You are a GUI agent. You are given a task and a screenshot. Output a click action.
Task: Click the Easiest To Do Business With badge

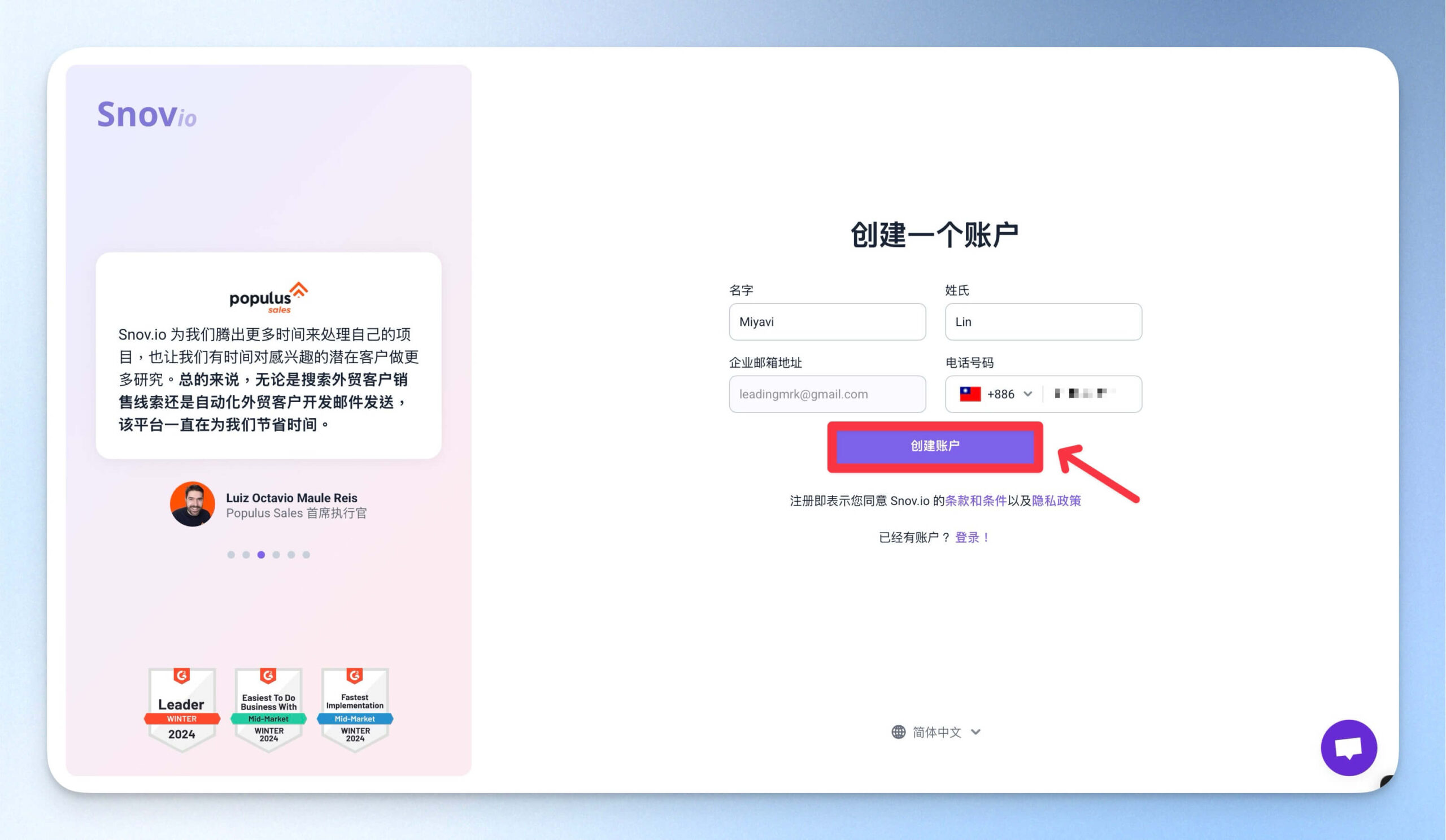coord(268,709)
